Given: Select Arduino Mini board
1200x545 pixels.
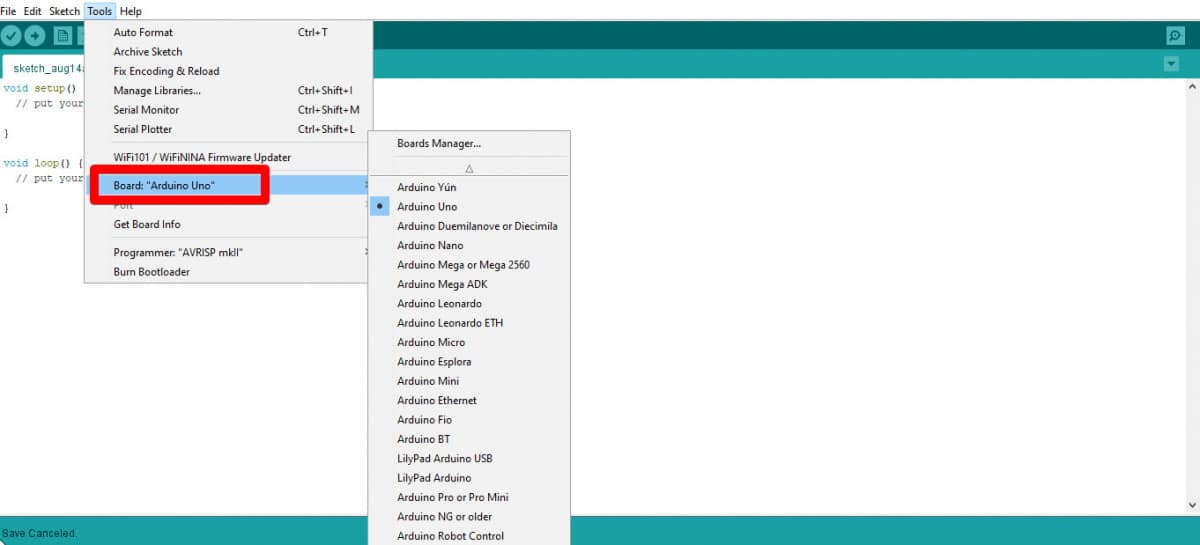Looking at the screenshot, I should 469,381.
